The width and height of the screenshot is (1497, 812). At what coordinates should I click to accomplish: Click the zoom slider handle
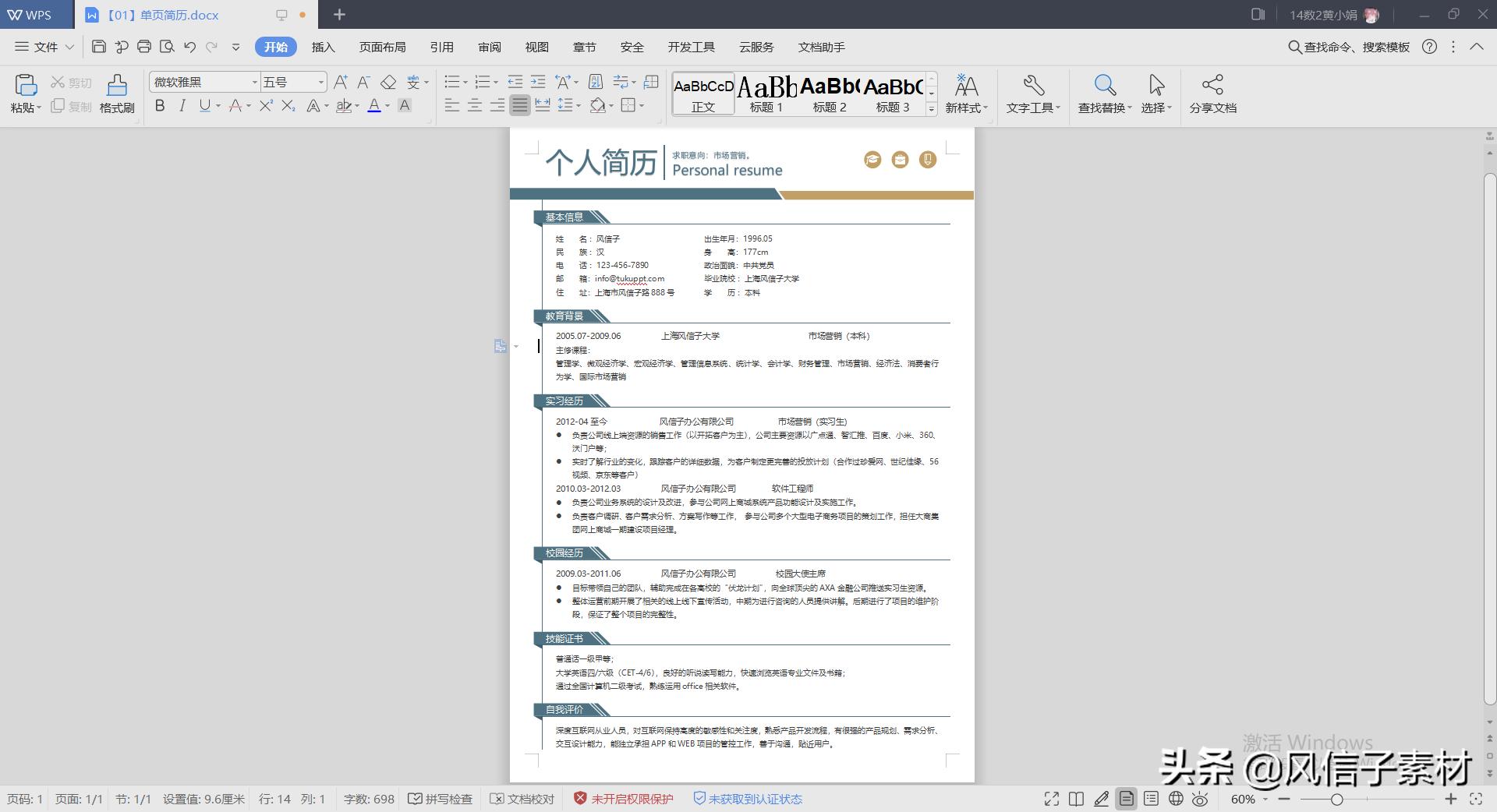click(1336, 799)
